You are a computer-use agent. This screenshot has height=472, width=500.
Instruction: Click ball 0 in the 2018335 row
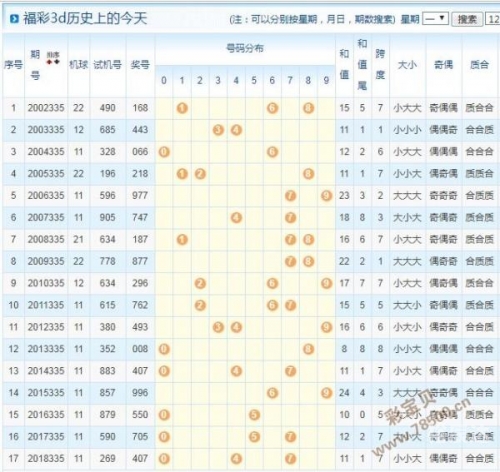click(x=164, y=459)
